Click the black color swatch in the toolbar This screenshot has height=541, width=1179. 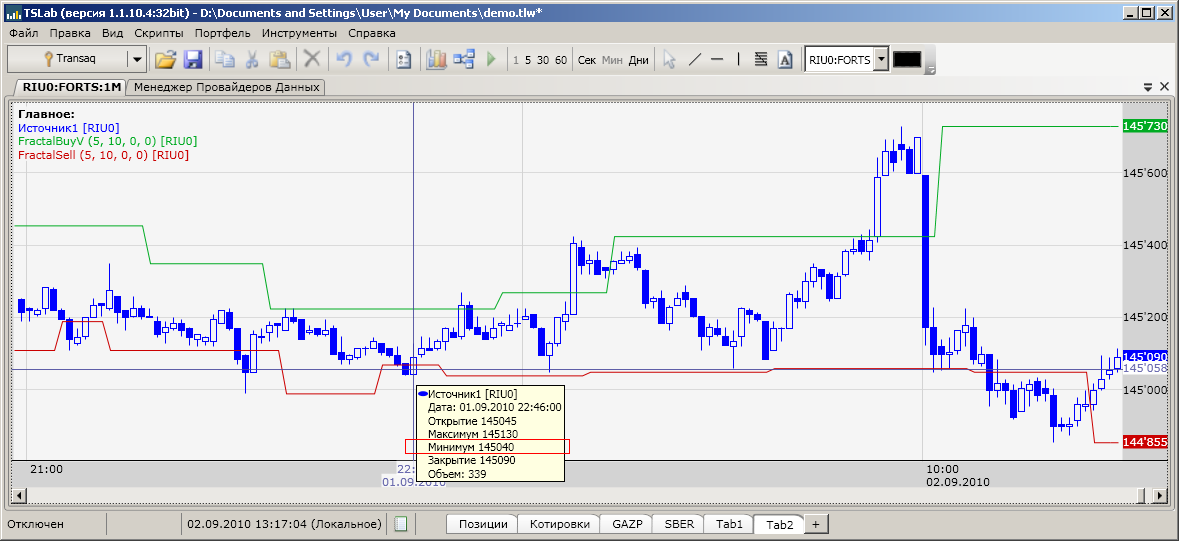point(907,59)
